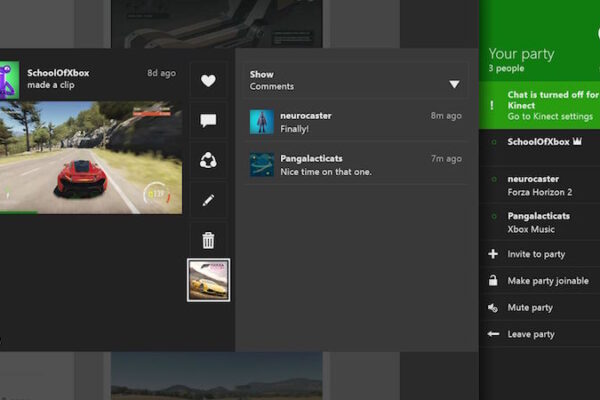Click the '8m ago' comment timestamp
Viewport: 600px width, 400px height.
(446, 116)
